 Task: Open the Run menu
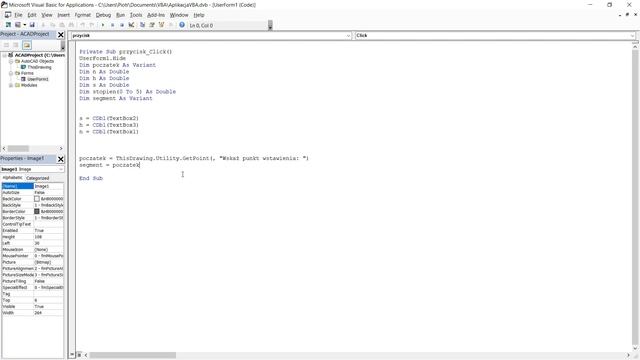(x=120, y=15)
